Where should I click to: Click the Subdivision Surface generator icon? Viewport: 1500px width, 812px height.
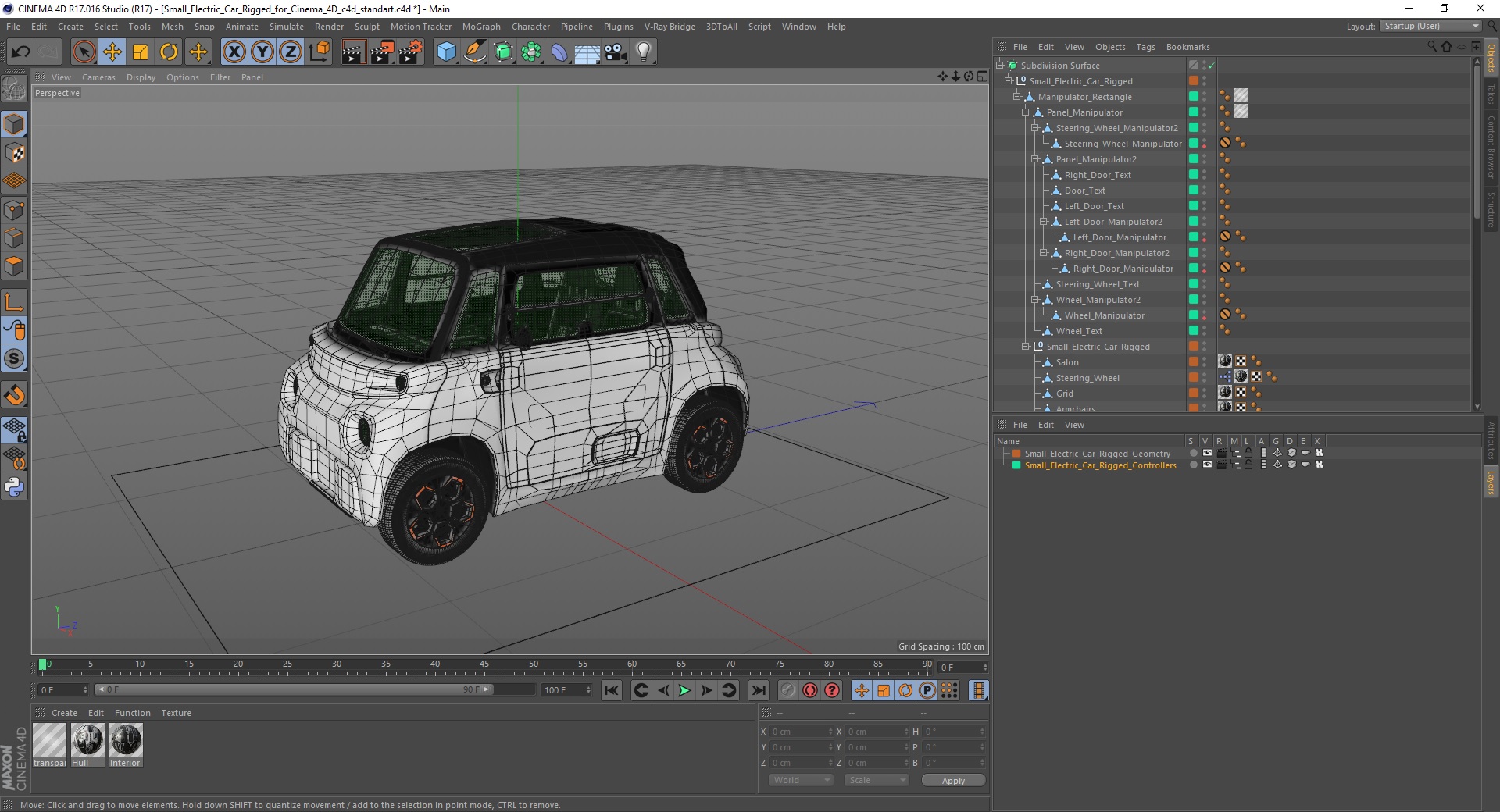[x=503, y=52]
